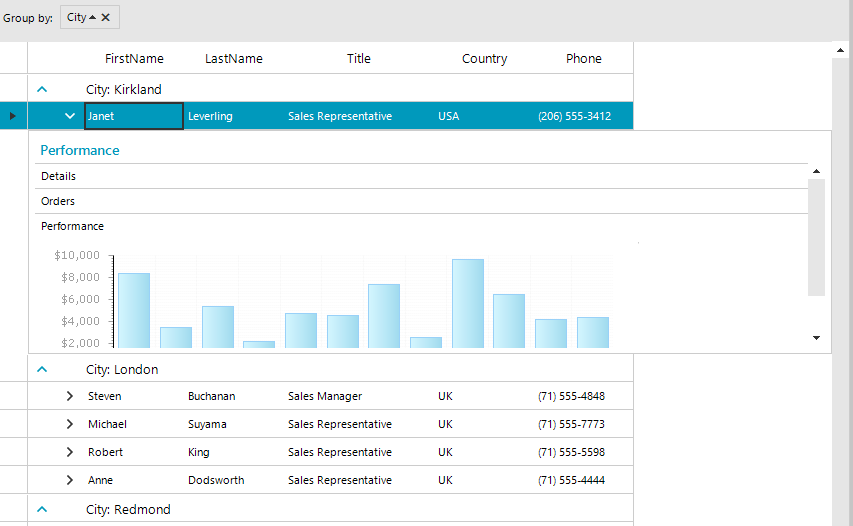Click the detail panel scroll up arrow
Image resolution: width=853 pixels, height=526 pixels.
click(x=817, y=171)
